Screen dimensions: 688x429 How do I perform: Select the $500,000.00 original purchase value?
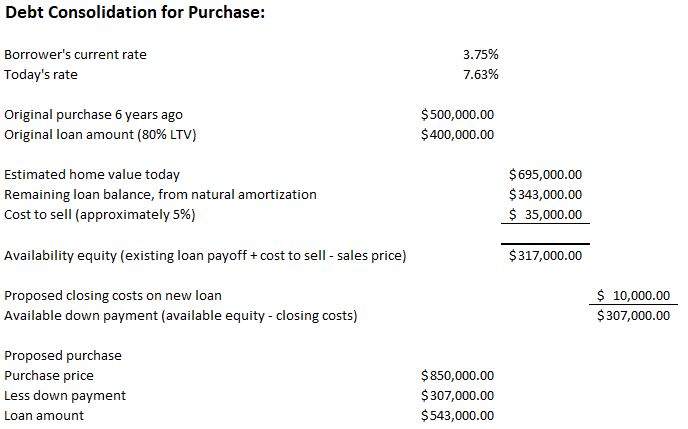click(458, 115)
